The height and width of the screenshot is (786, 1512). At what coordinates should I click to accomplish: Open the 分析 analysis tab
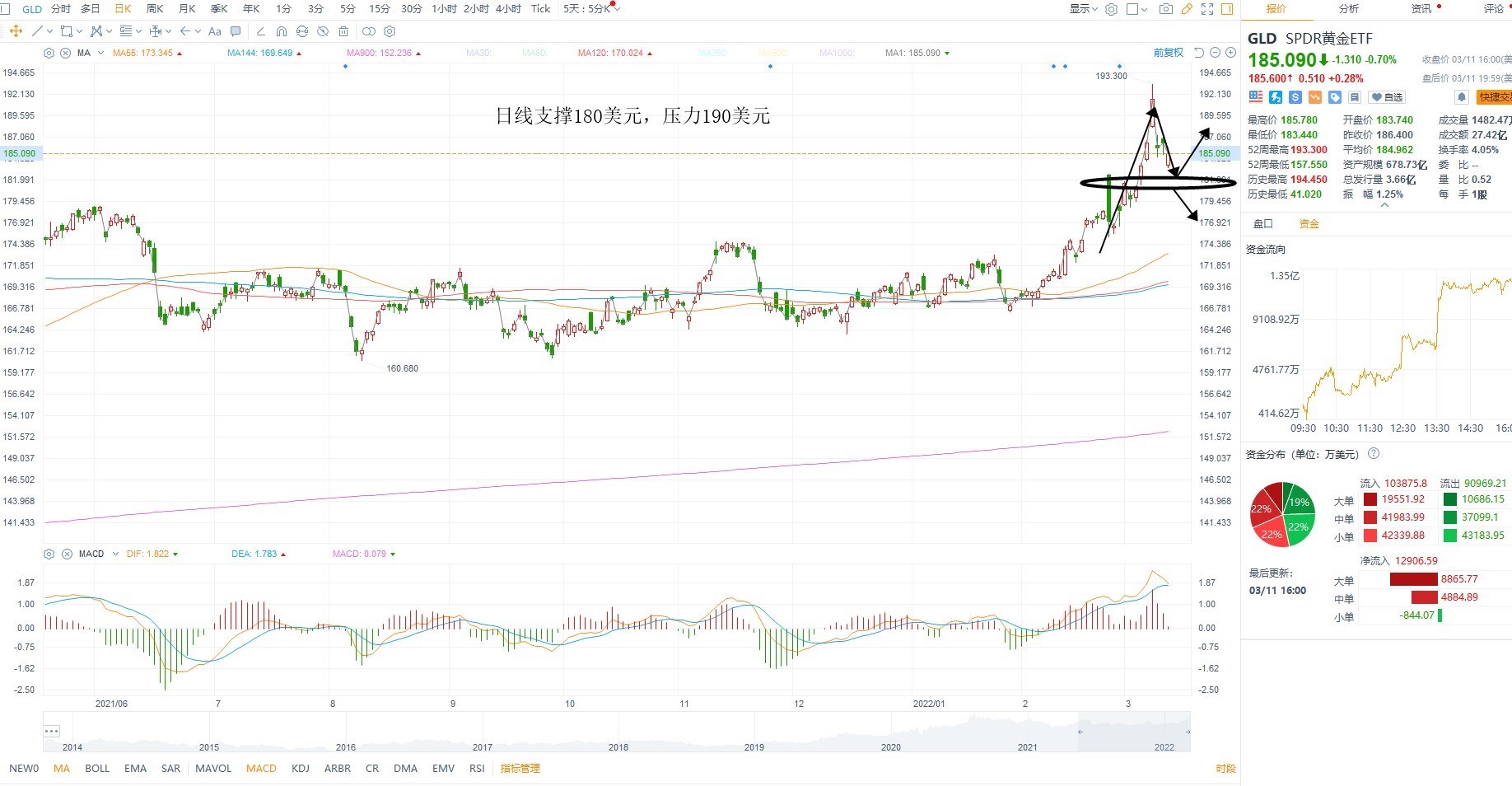[x=1349, y=9]
